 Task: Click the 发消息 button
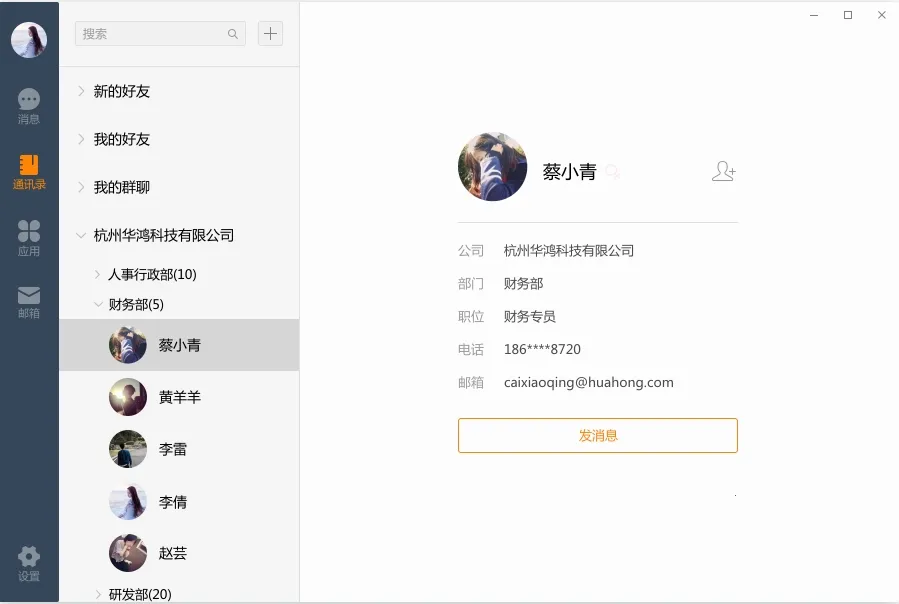pyautogui.click(x=597, y=435)
